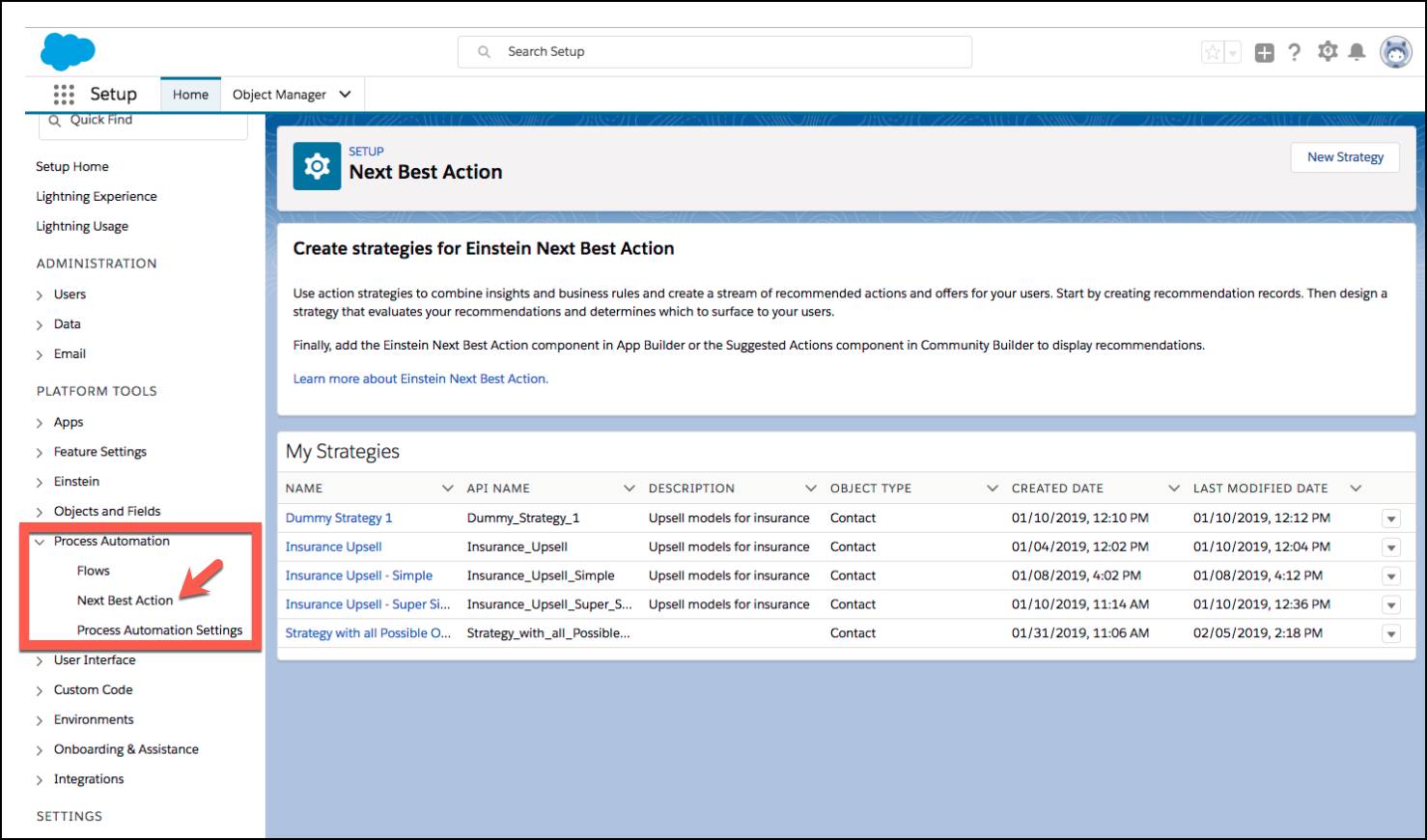Open Flows under Process Automation
The image size is (1427, 840).
pyautogui.click(x=94, y=571)
